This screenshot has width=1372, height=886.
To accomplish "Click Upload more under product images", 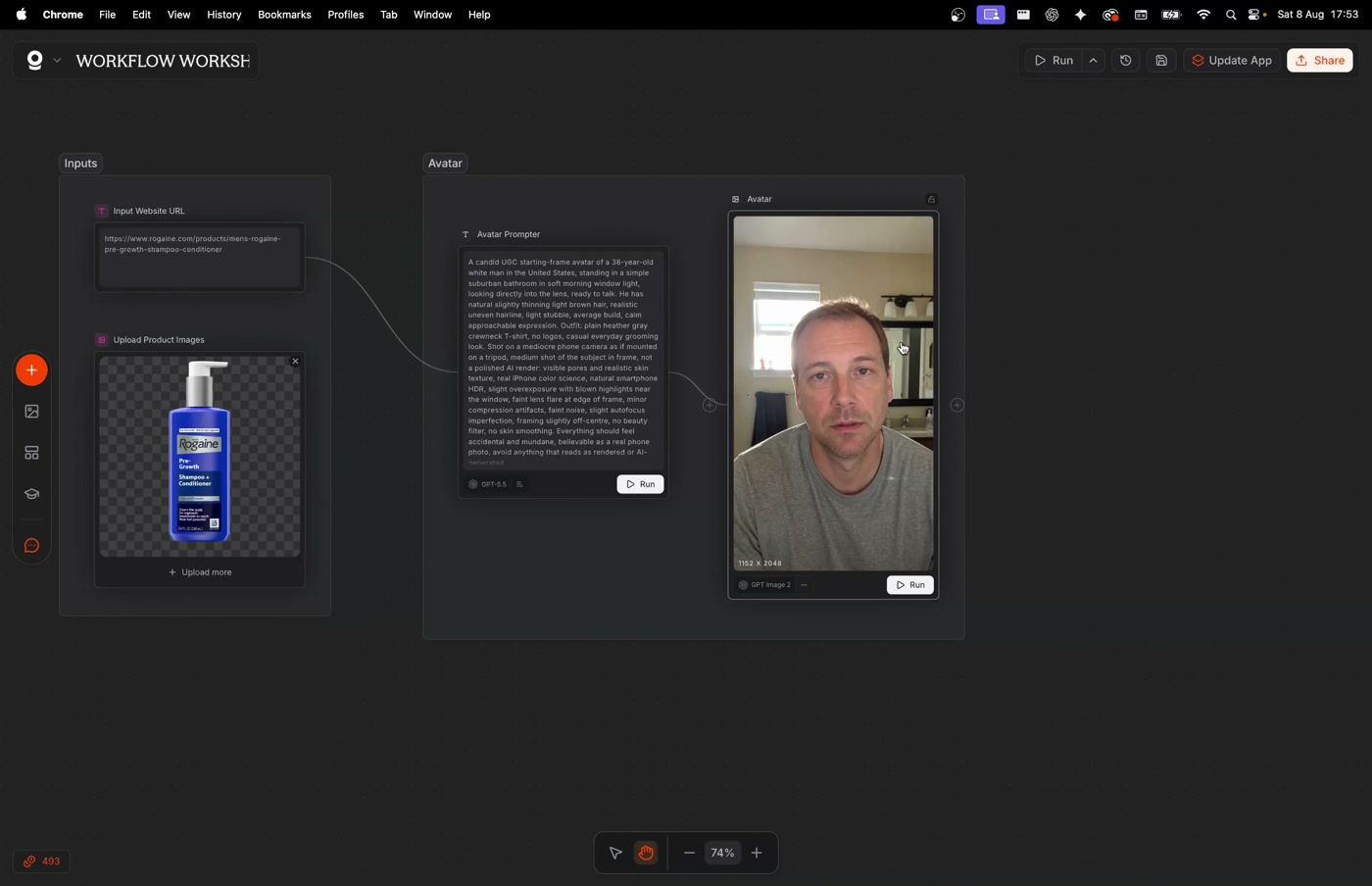I will coord(200,572).
